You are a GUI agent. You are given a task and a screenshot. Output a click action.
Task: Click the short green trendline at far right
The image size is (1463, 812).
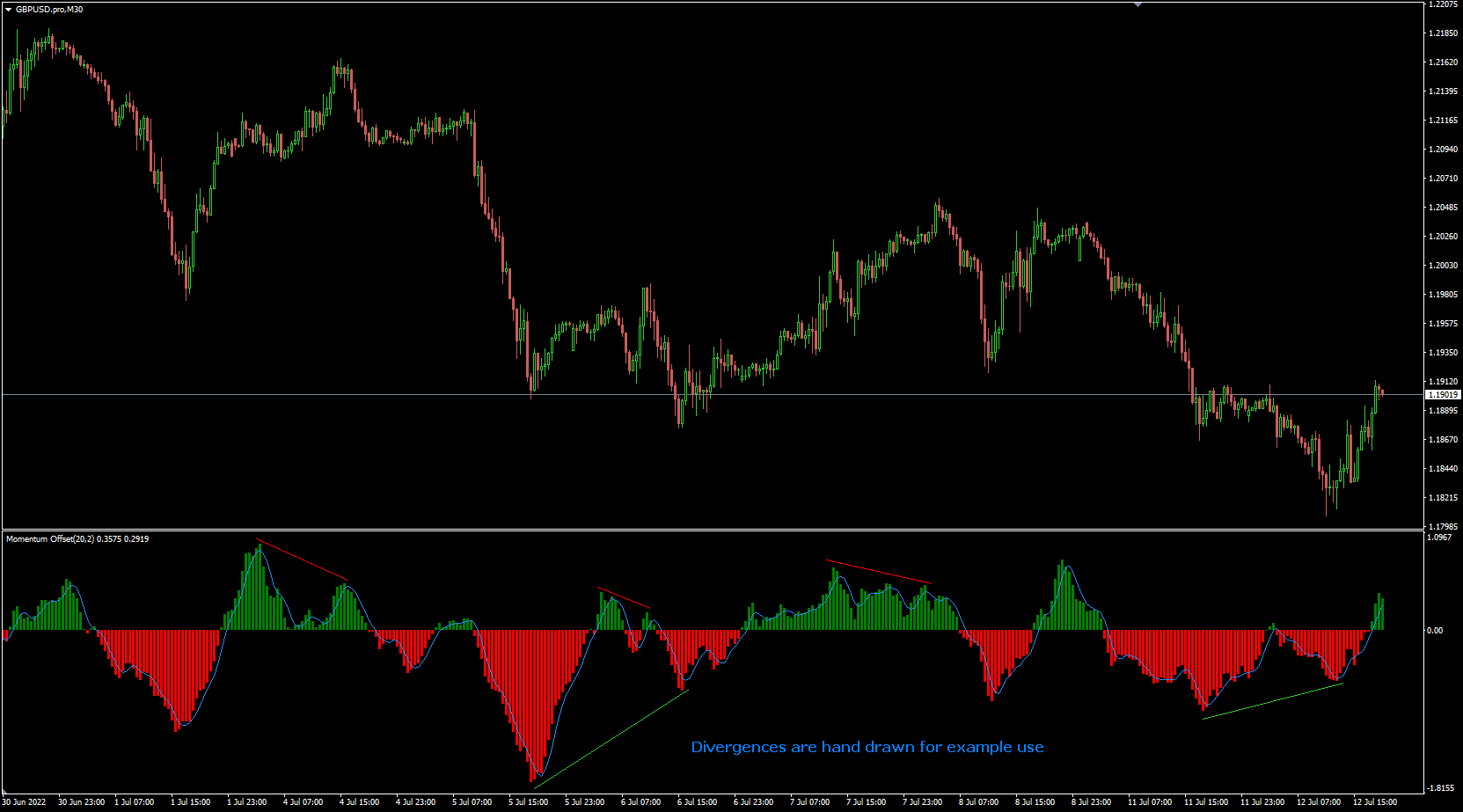coord(1271,699)
